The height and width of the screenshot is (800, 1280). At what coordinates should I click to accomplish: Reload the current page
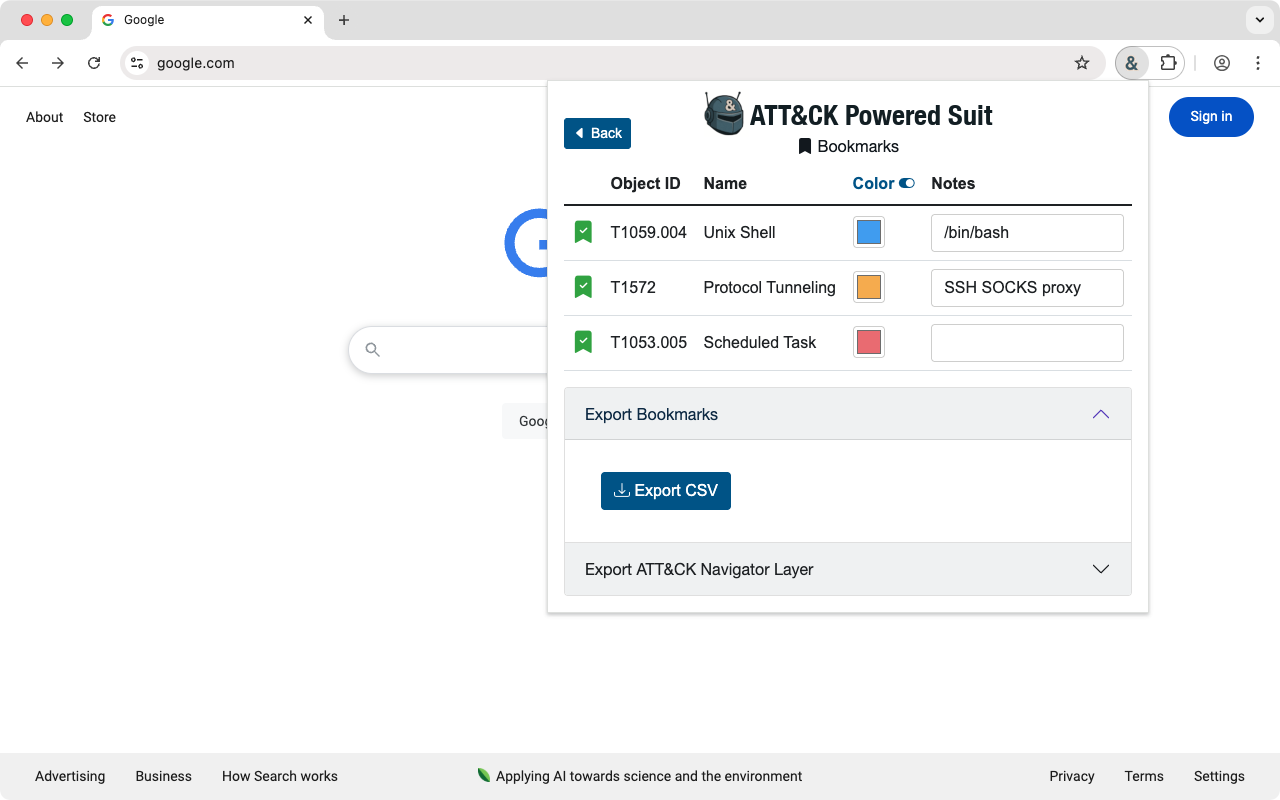tap(94, 63)
